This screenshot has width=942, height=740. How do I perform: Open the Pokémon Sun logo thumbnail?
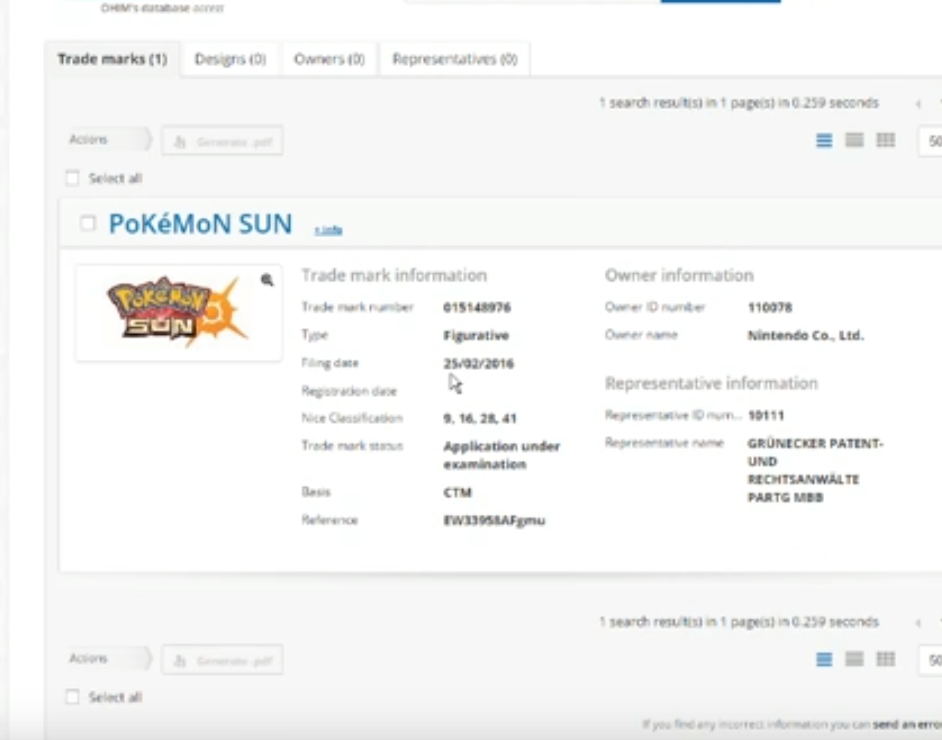coord(178,312)
